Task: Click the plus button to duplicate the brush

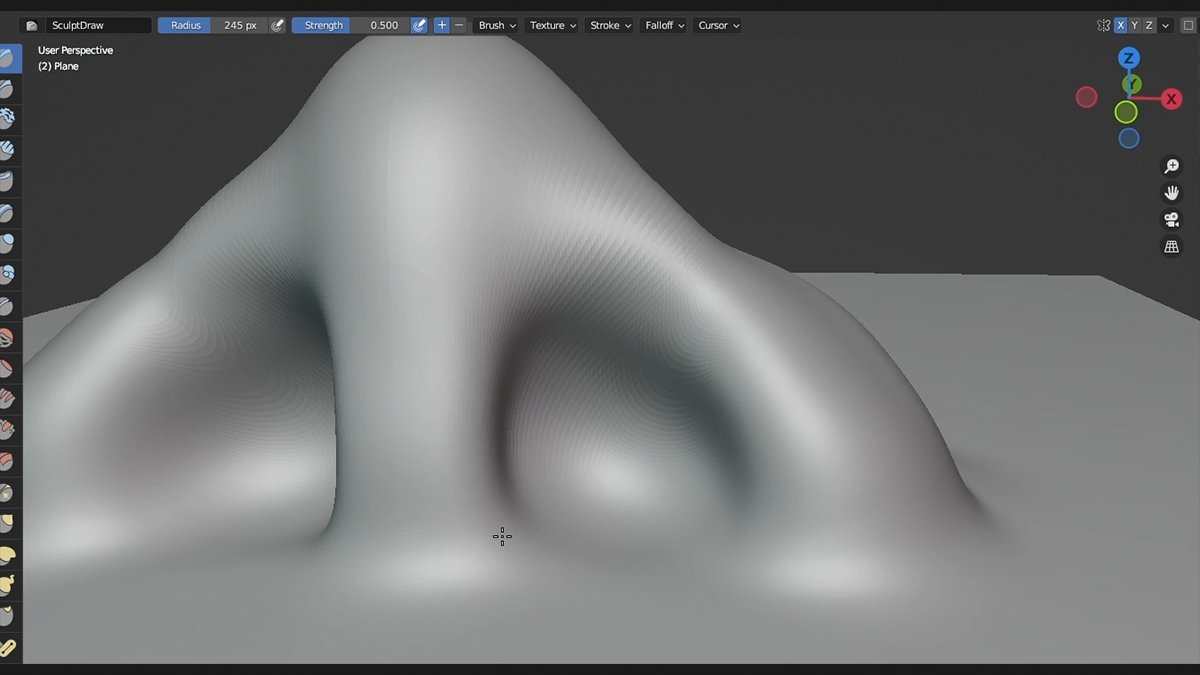Action: point(441,25)
